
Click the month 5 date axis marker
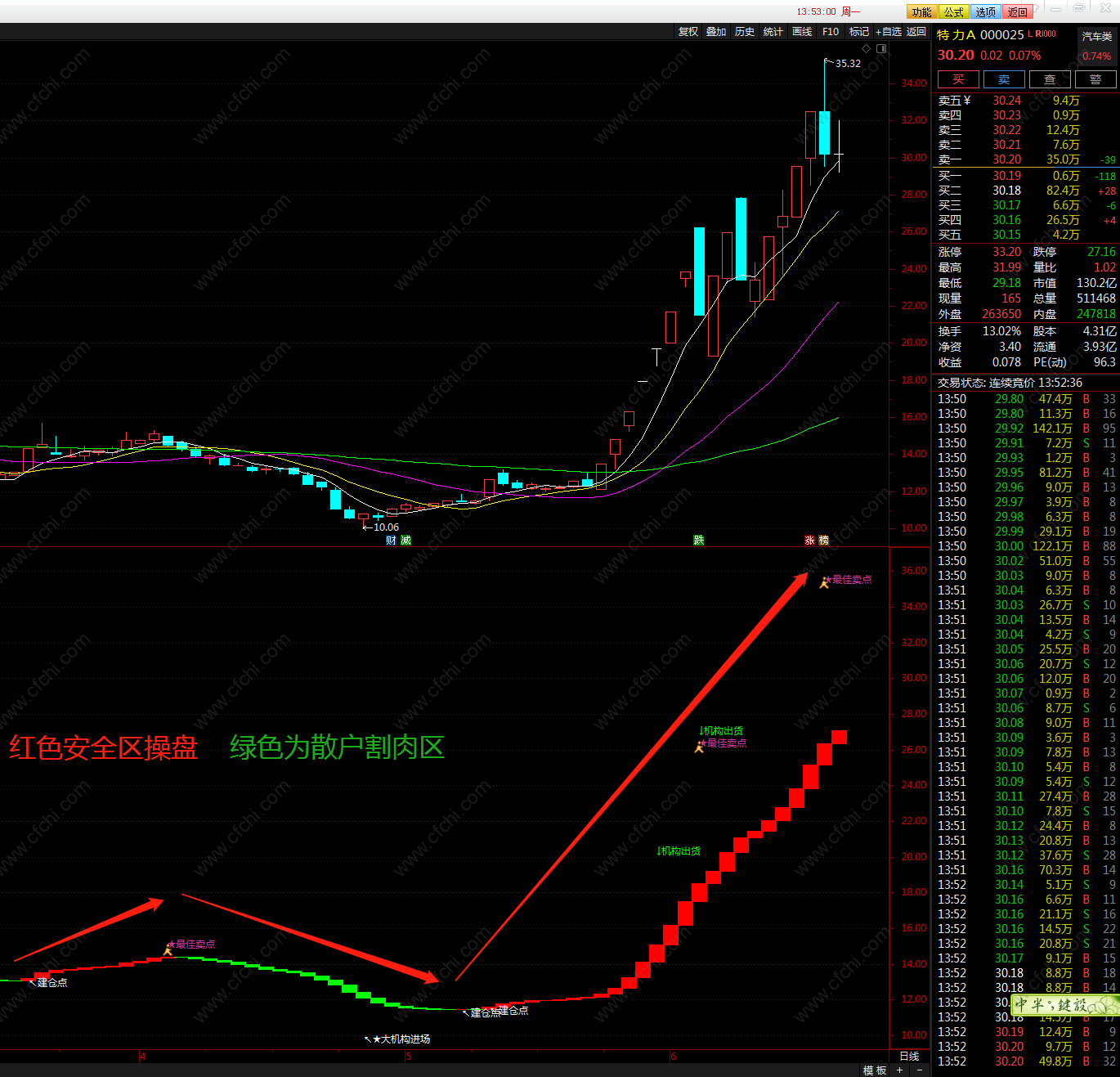[408, 1057]
